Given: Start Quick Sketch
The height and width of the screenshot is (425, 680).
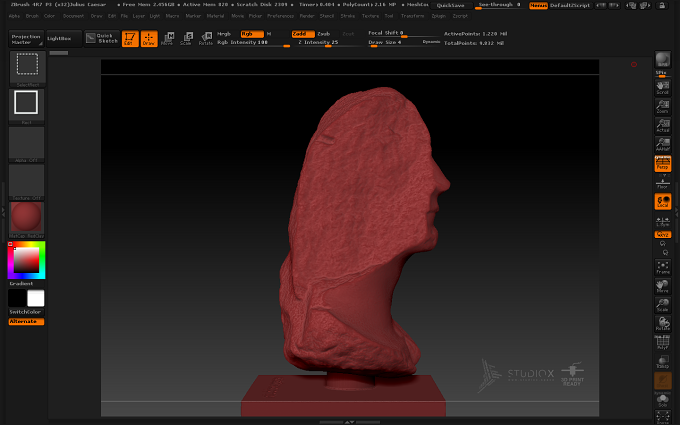Looking at the screenshot, I should tap(102, 39).
